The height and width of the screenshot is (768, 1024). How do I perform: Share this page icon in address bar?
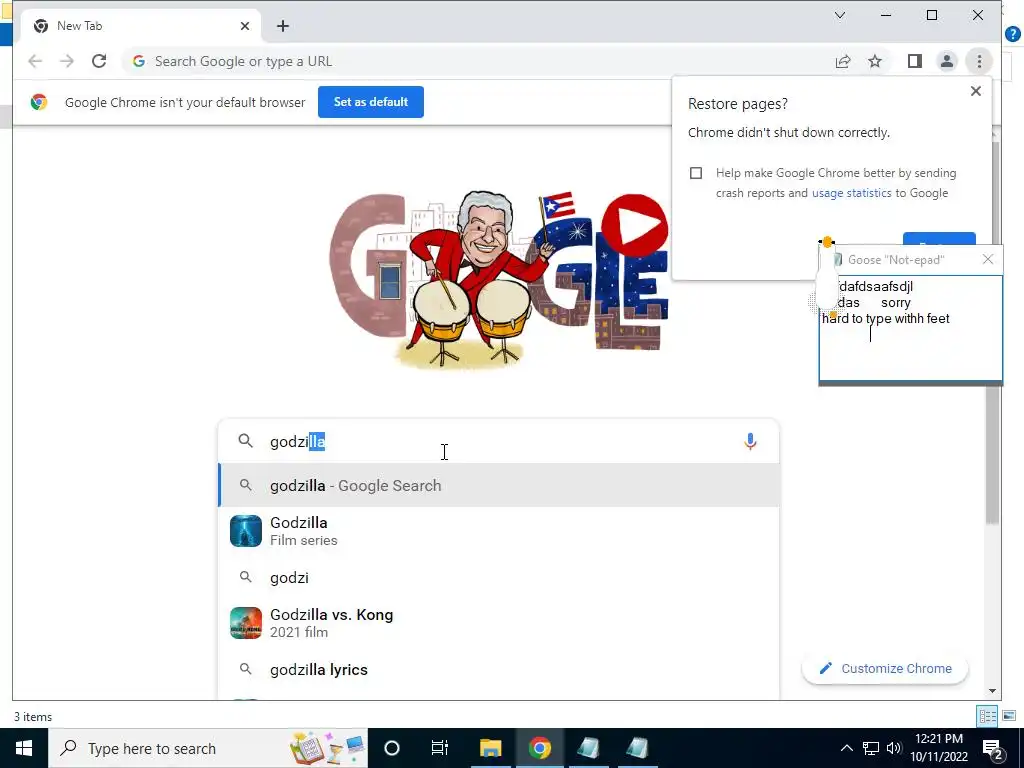point(843,61)
